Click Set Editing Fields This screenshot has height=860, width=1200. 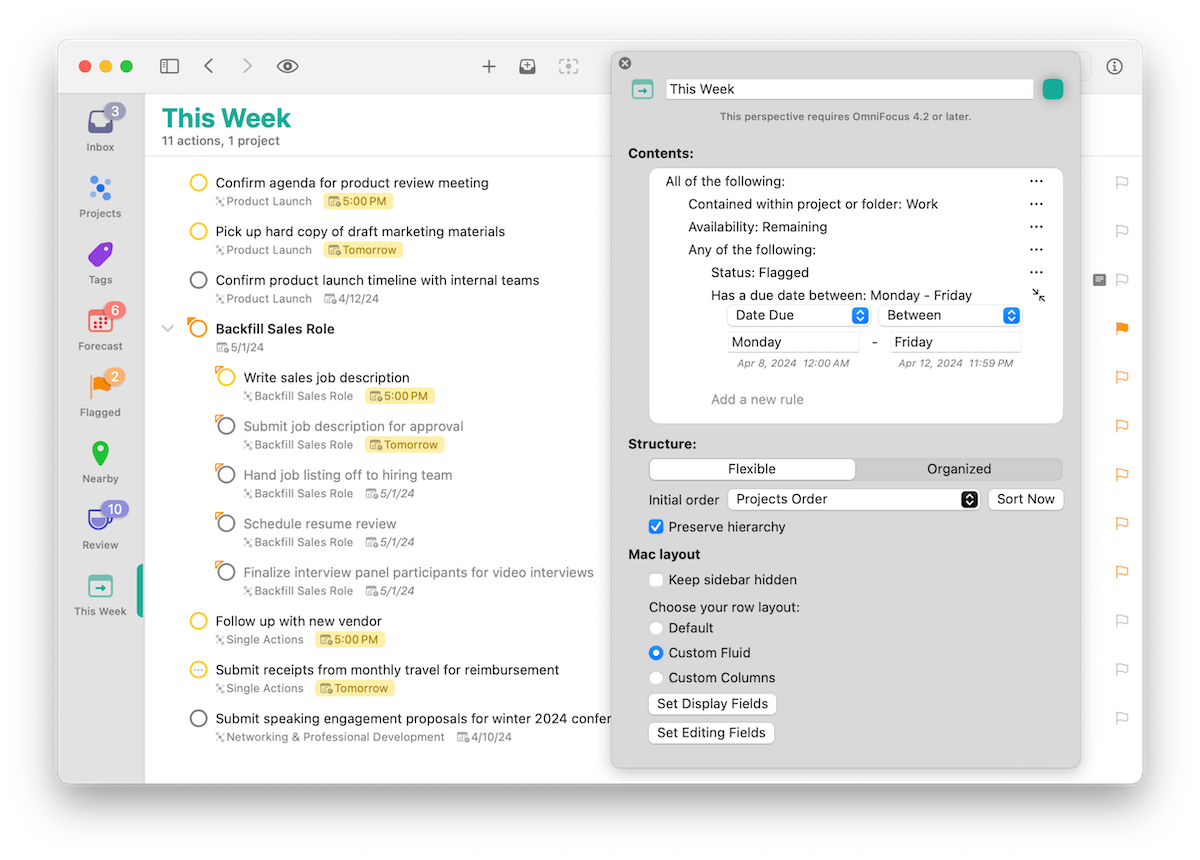coord(712,733)
